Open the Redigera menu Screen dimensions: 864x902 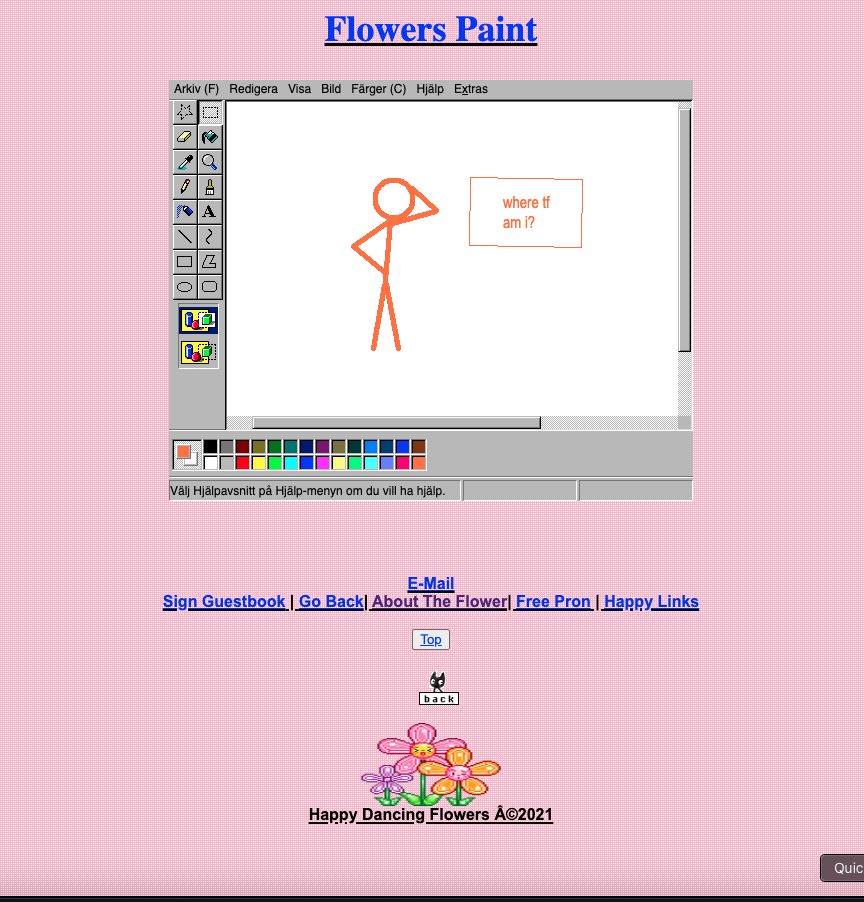tap(253, 89)
